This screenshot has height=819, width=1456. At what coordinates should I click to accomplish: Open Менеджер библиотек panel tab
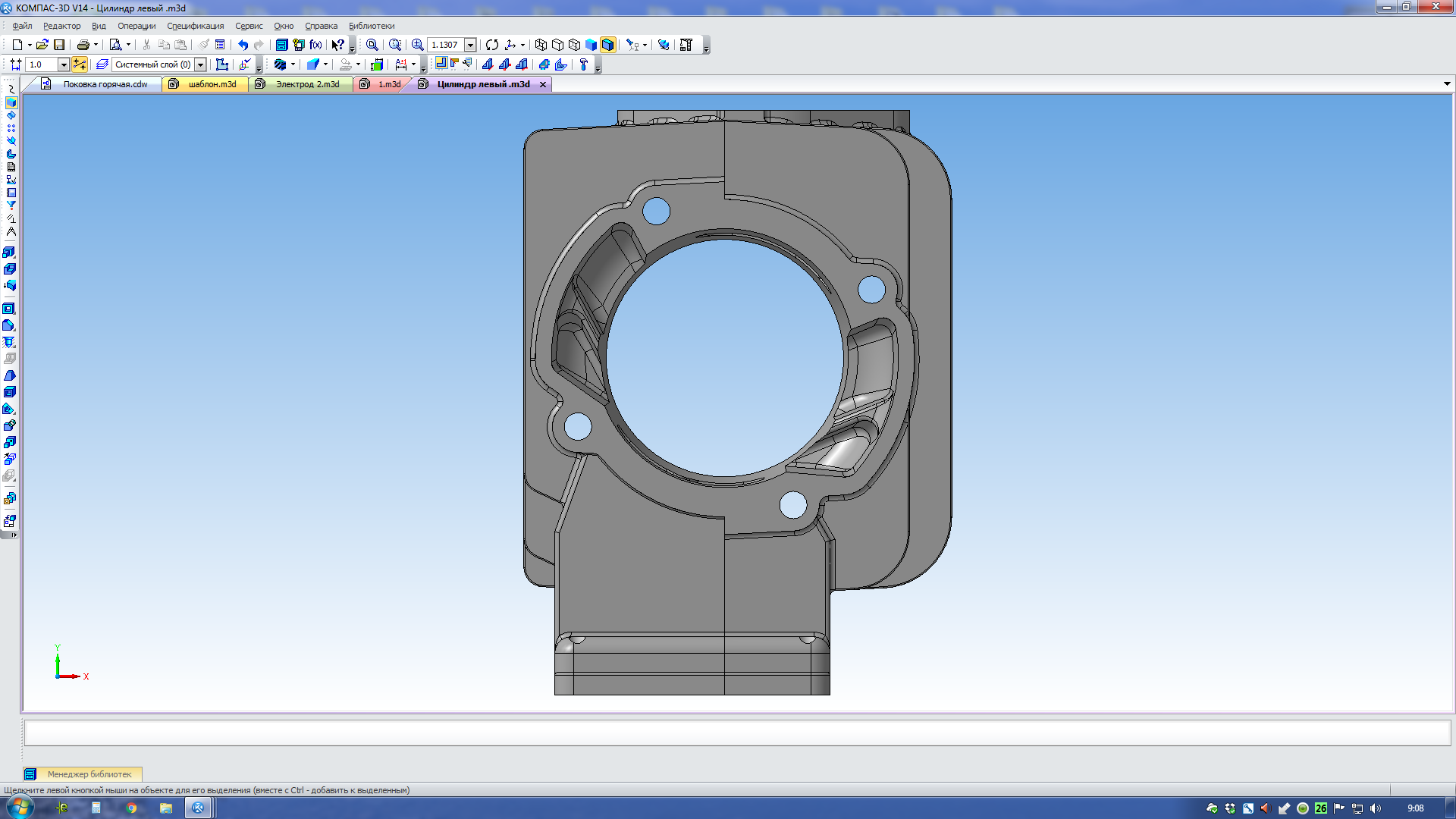[x=82, y=774]
